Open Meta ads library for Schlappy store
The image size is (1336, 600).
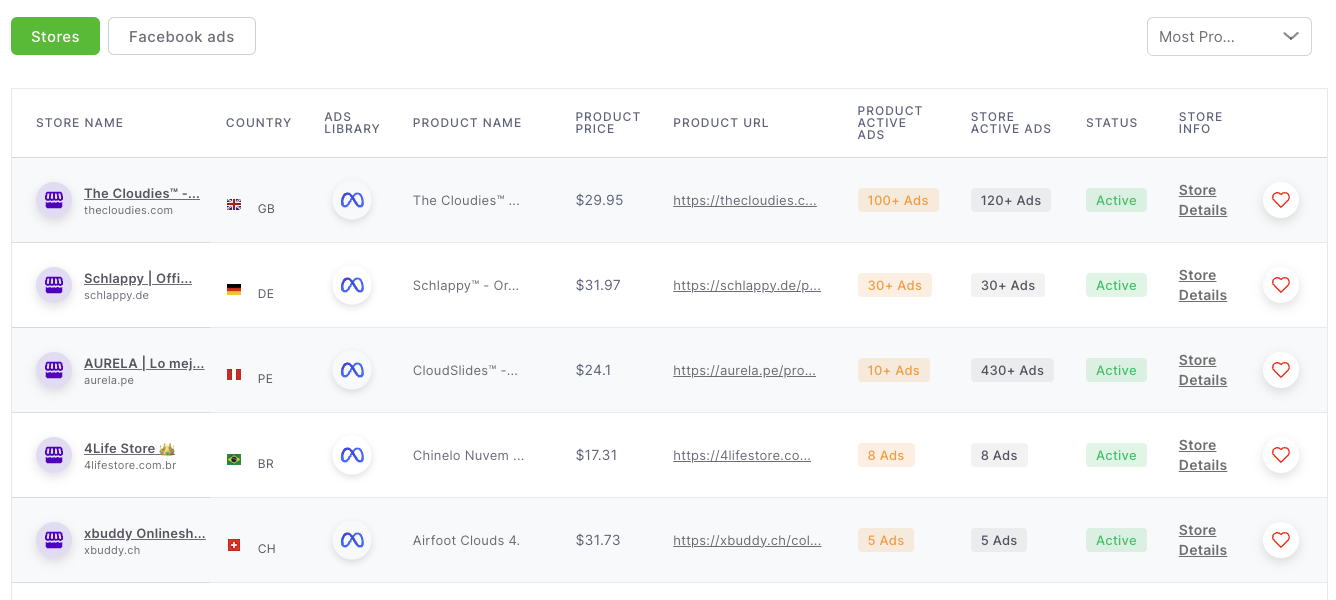click(352, 285)
